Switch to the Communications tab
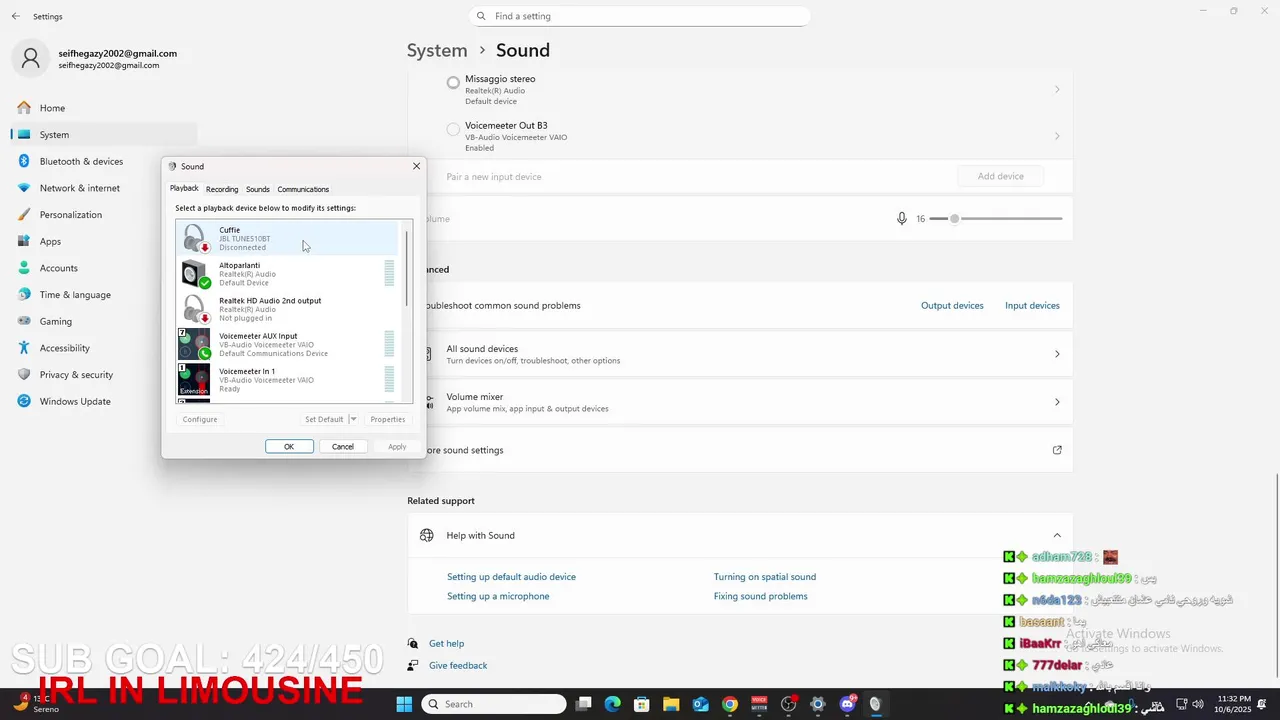1280x720 pixels. coord(303,189)
